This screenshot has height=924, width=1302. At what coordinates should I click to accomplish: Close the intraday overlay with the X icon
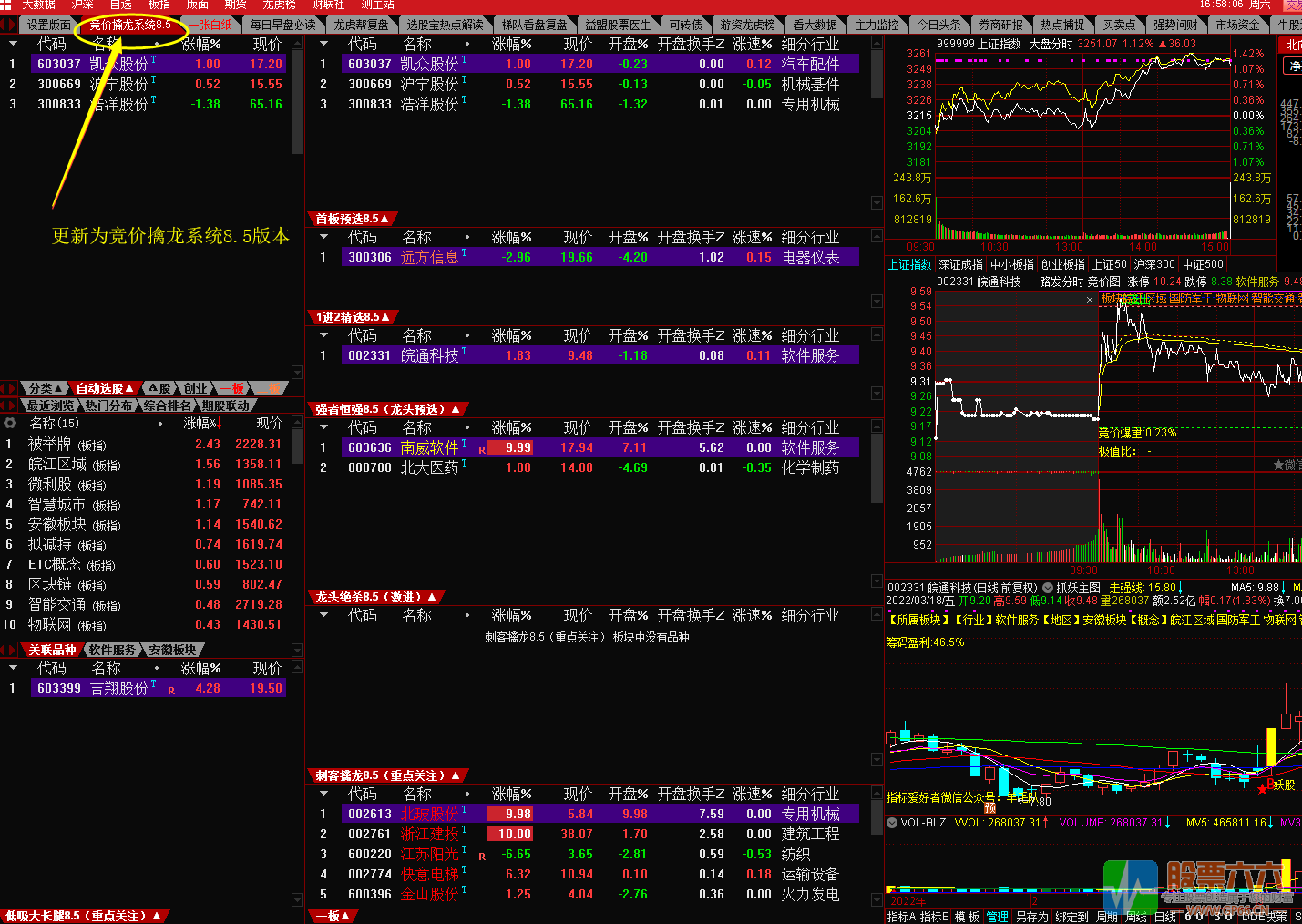pyautogui.click(x=1090, y=299)
